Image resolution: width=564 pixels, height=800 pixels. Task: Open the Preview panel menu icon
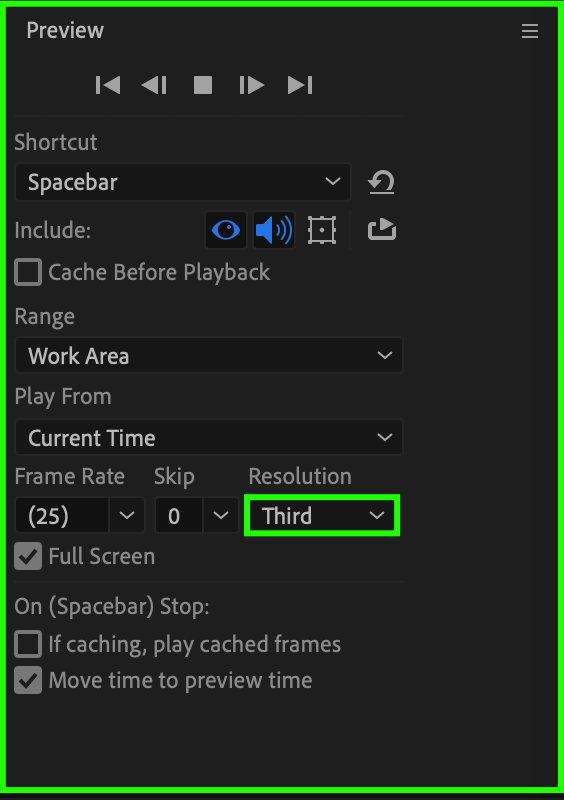coord(530,31)
